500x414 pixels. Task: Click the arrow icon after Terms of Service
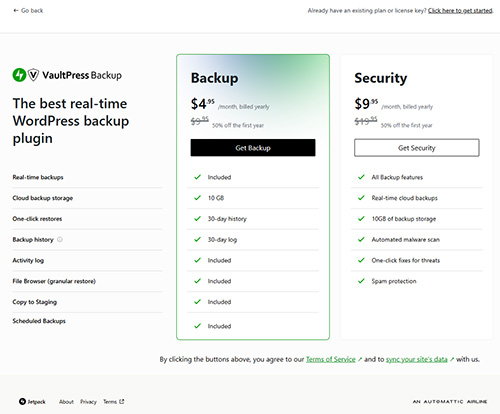[x=360, y=359]
